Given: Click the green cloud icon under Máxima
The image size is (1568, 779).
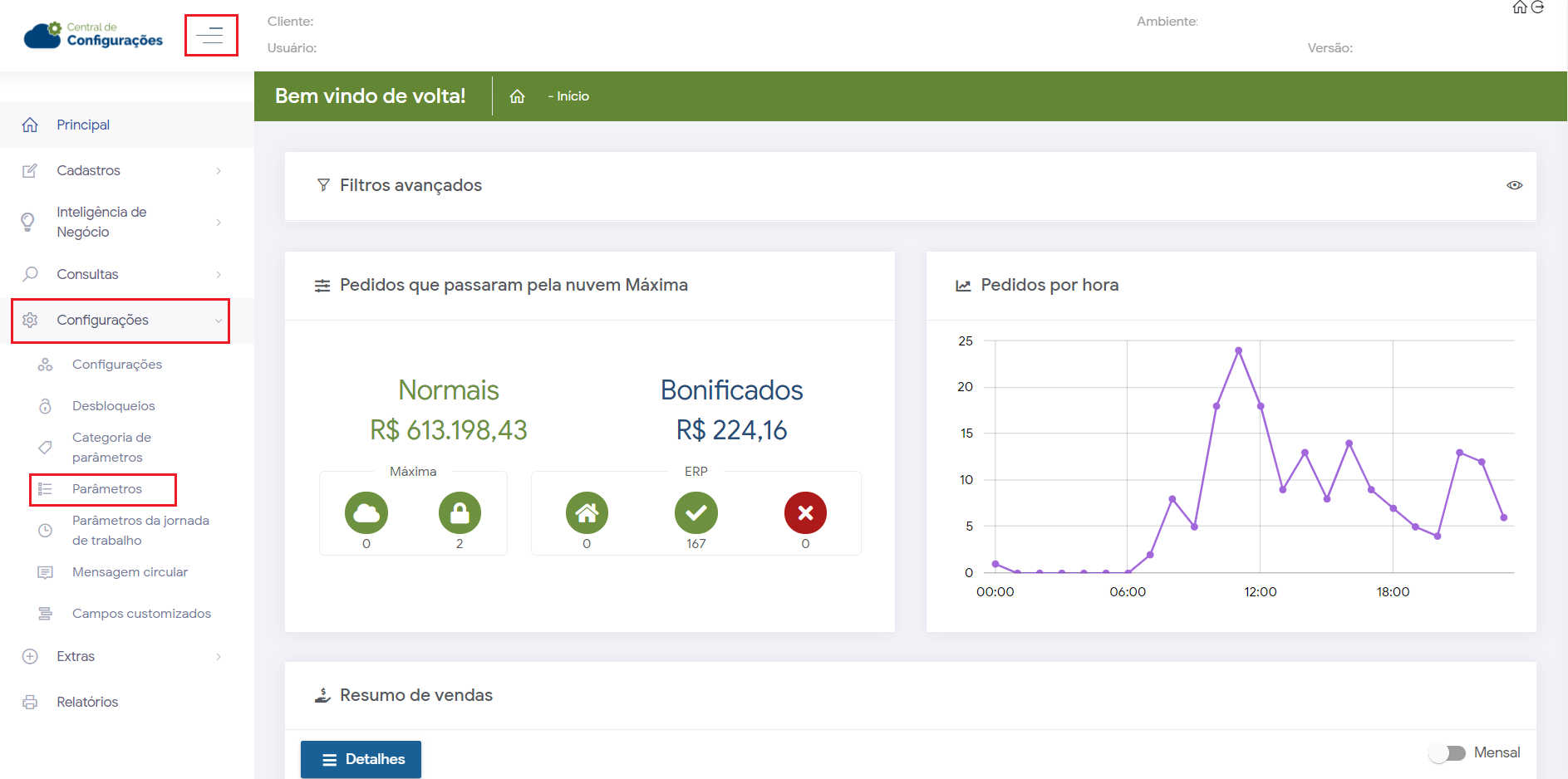Looking at the screenshot, I should 366,513.
